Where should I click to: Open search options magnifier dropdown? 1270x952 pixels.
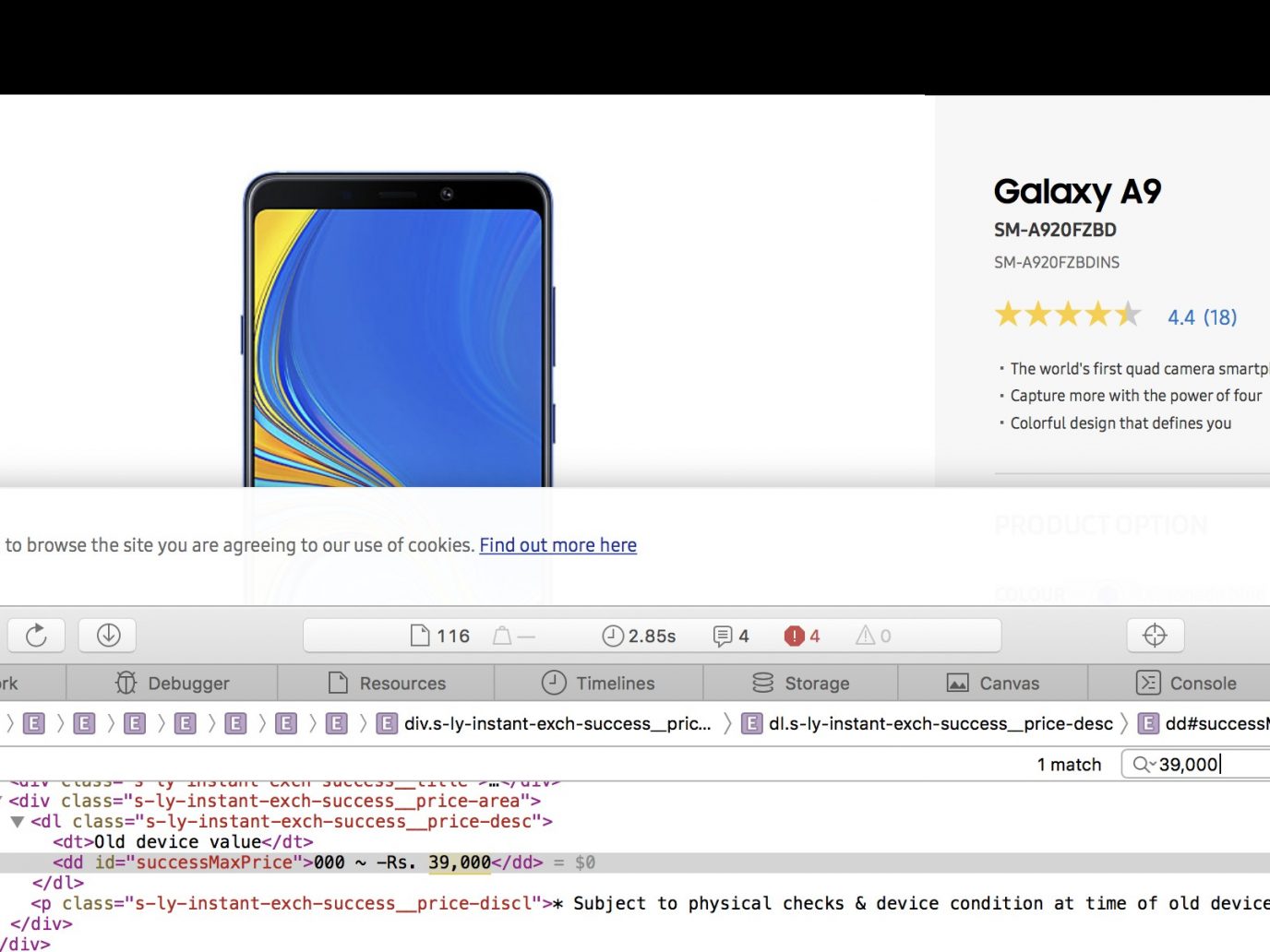click(1144, 764)
